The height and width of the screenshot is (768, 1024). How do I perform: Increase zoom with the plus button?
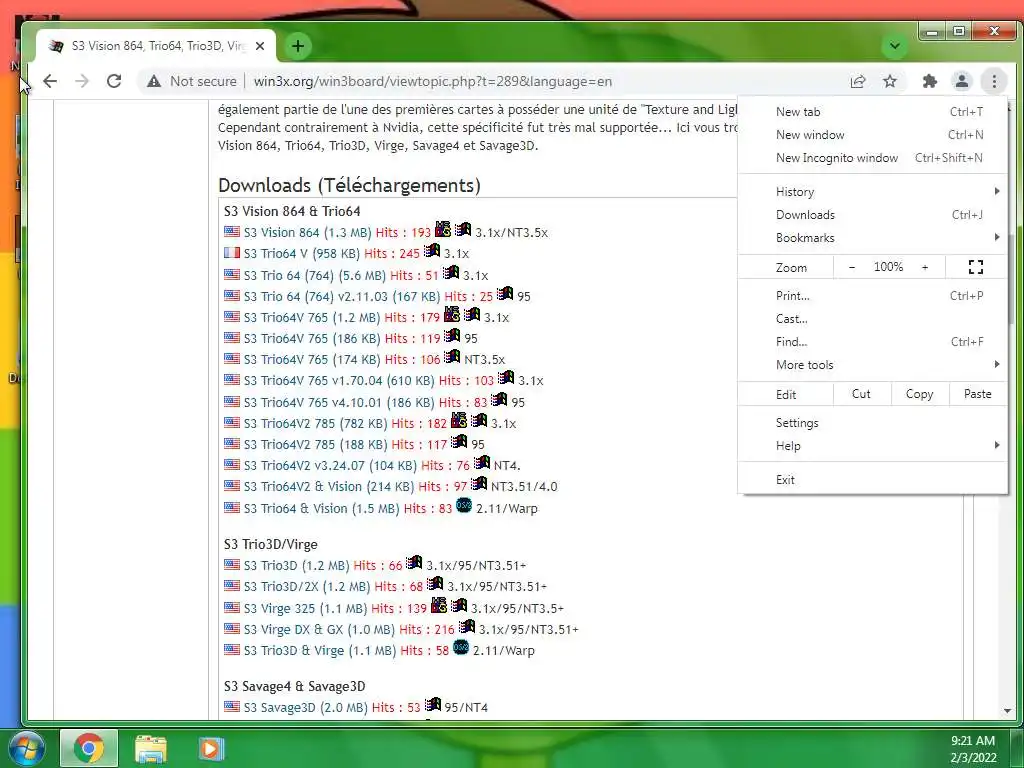coord(925,267)
